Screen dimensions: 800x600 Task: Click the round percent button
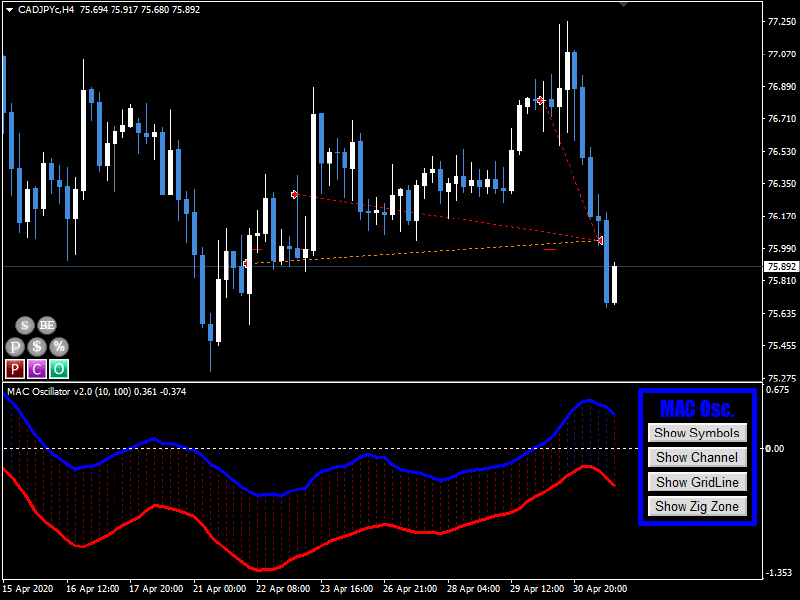point(59,347)
